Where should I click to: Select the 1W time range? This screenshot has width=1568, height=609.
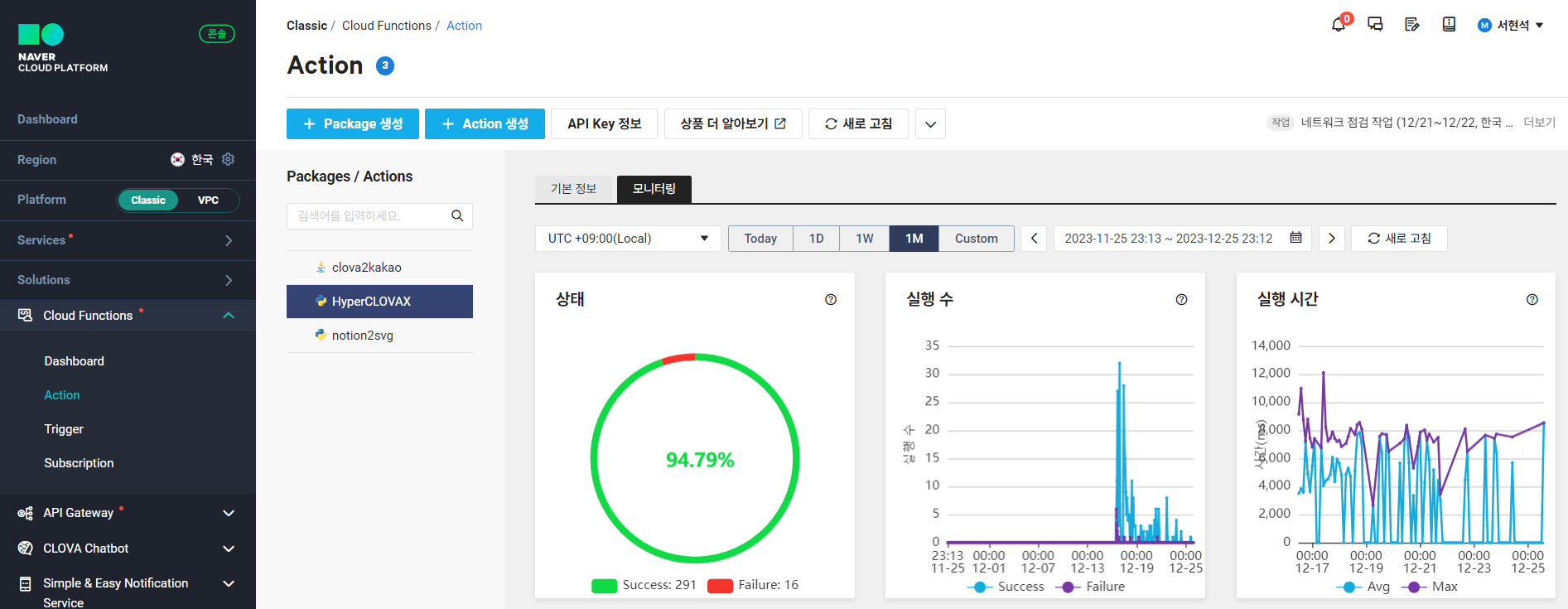coord(865,239)
